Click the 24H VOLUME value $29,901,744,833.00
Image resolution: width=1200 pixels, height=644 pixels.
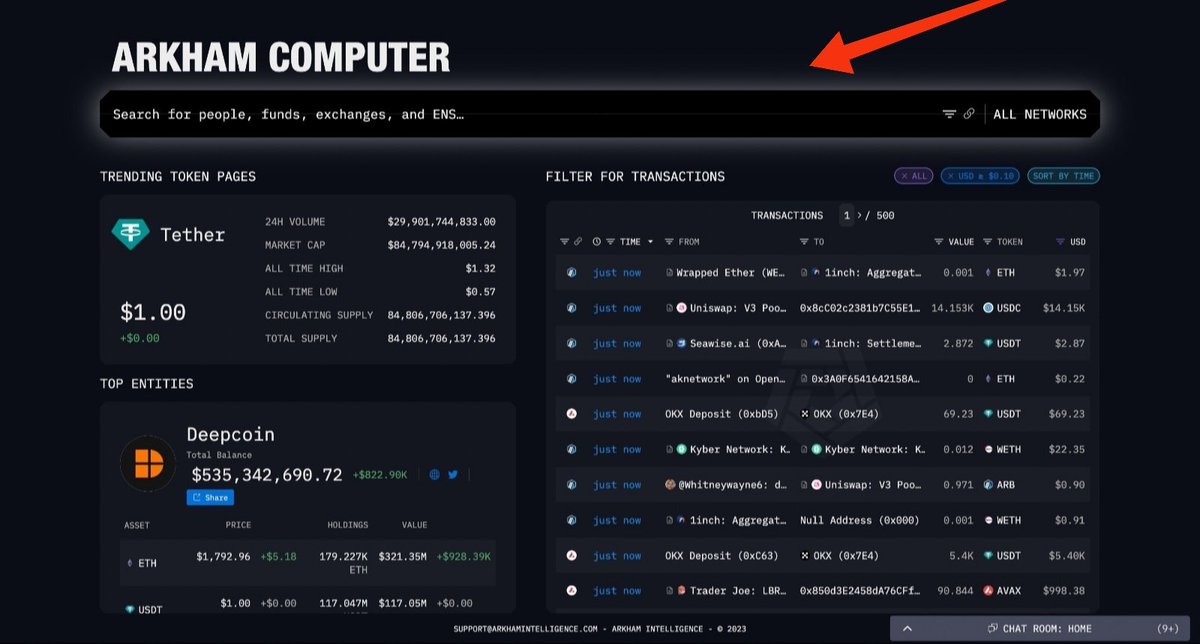click(441, 222)
